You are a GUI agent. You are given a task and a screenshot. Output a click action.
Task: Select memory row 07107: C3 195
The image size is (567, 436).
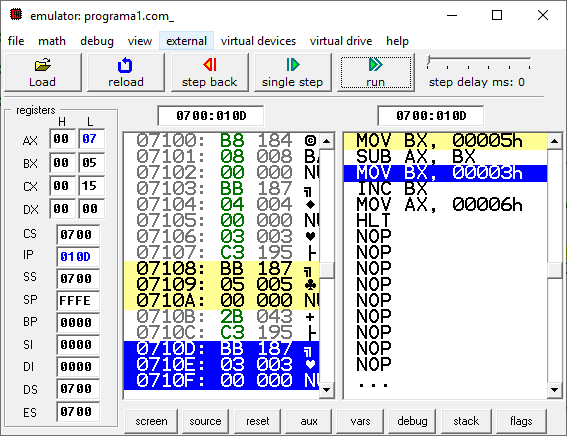click(221, 252)
